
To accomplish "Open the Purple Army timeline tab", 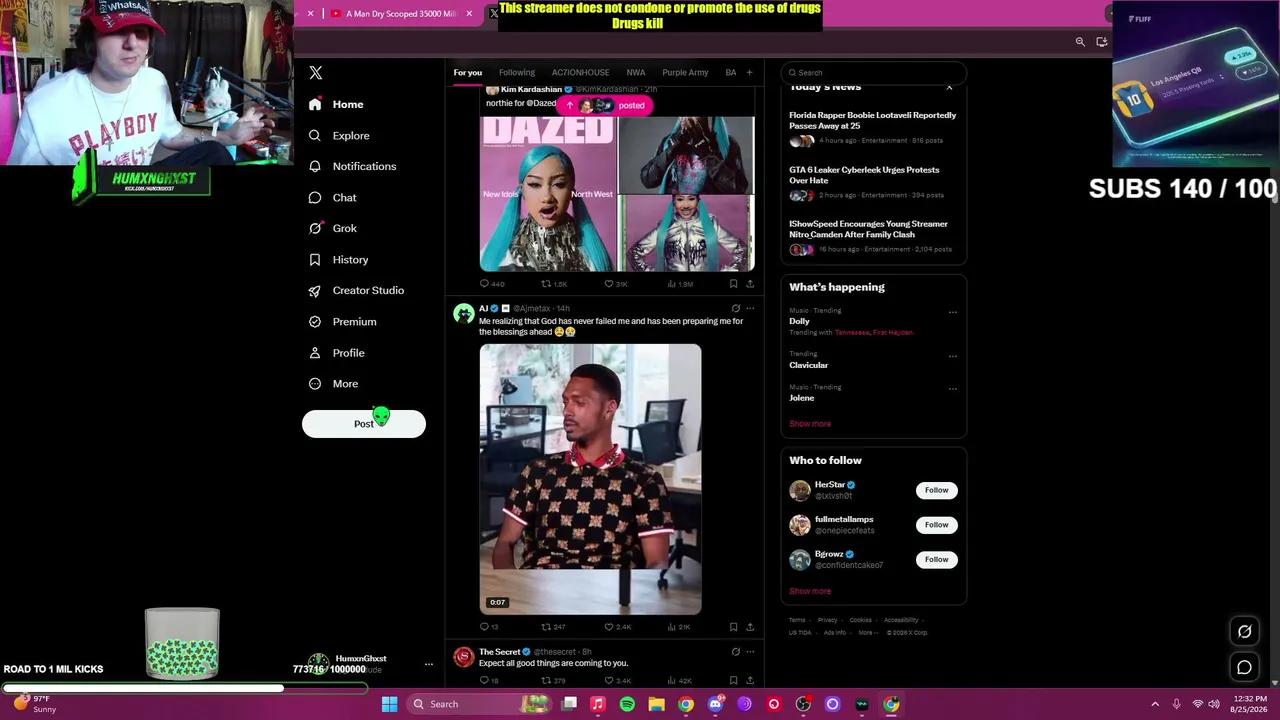I will click(x=685, y=72).
